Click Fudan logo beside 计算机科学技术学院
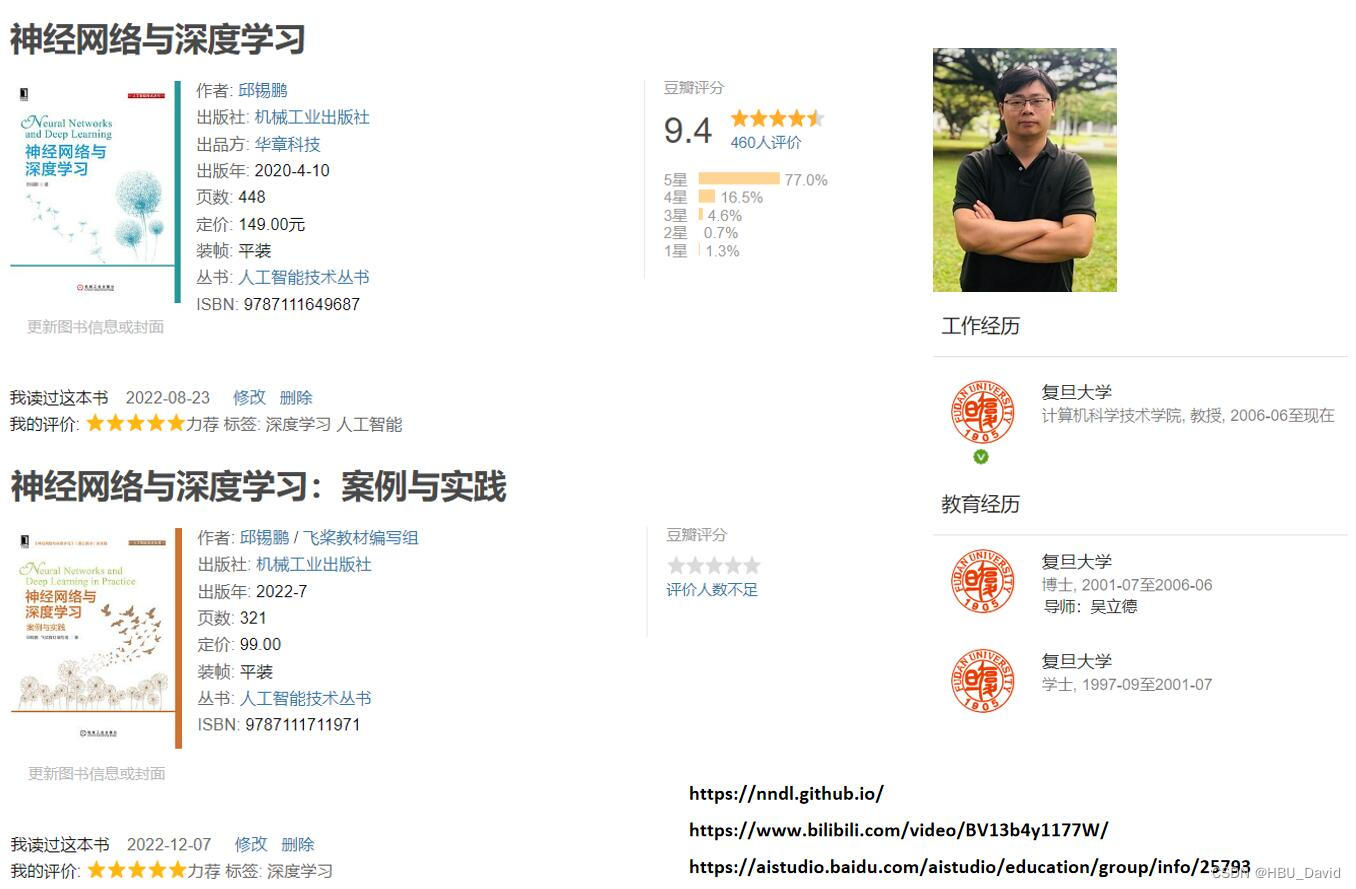 click(x=982, y=411)
